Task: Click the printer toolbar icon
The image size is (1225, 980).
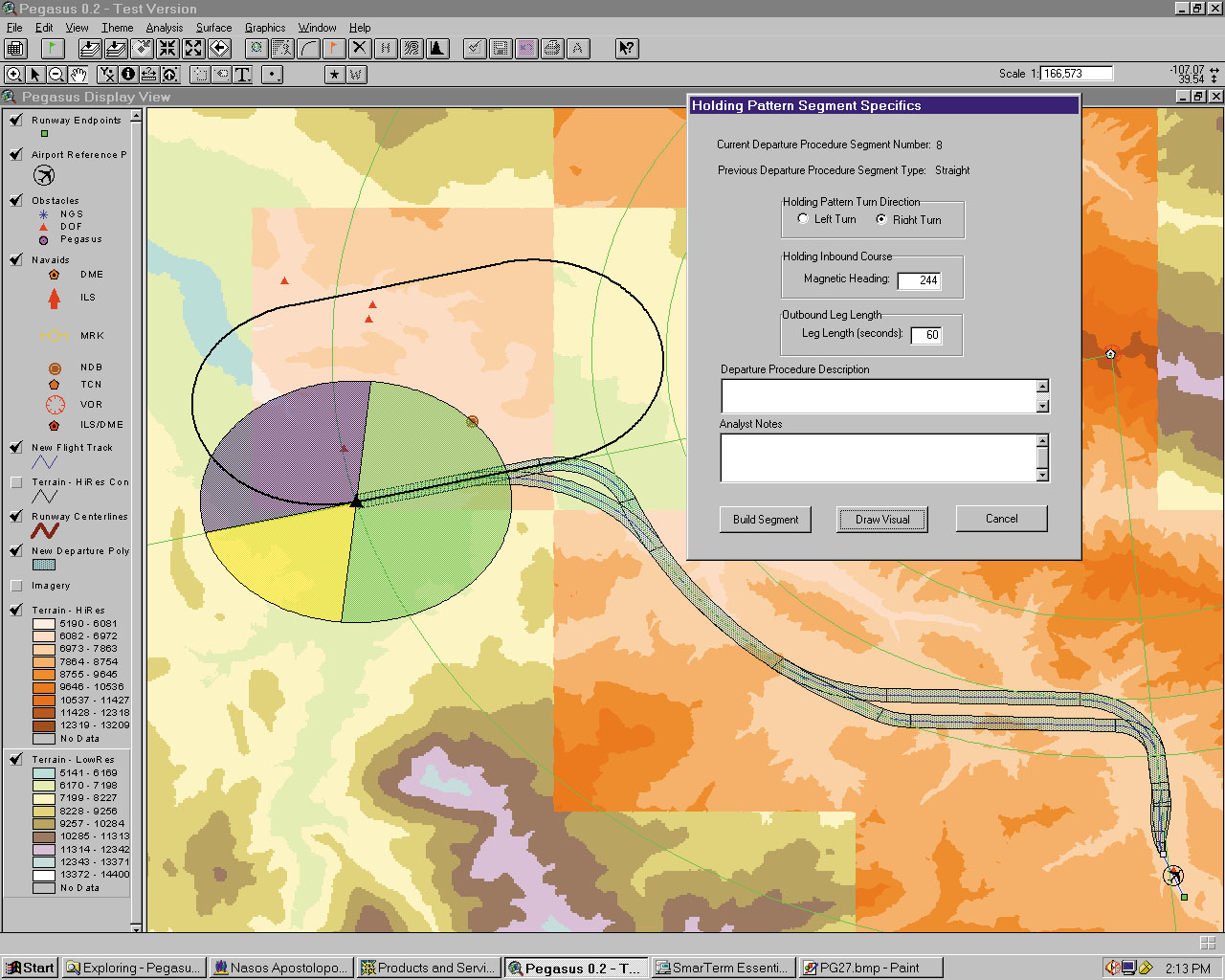Action: [552, 48]
